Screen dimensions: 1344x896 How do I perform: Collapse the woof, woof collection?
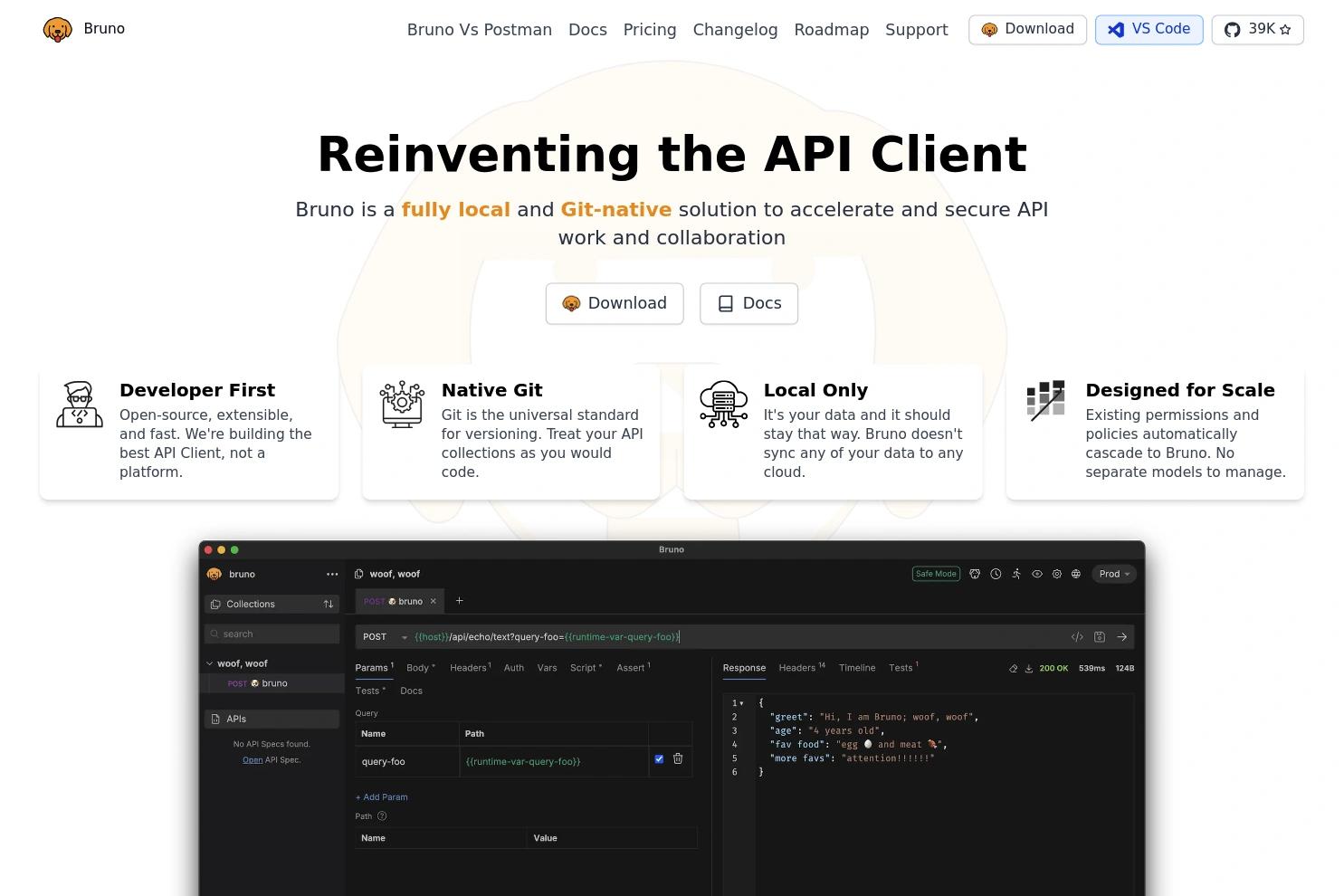click(210, 663)
